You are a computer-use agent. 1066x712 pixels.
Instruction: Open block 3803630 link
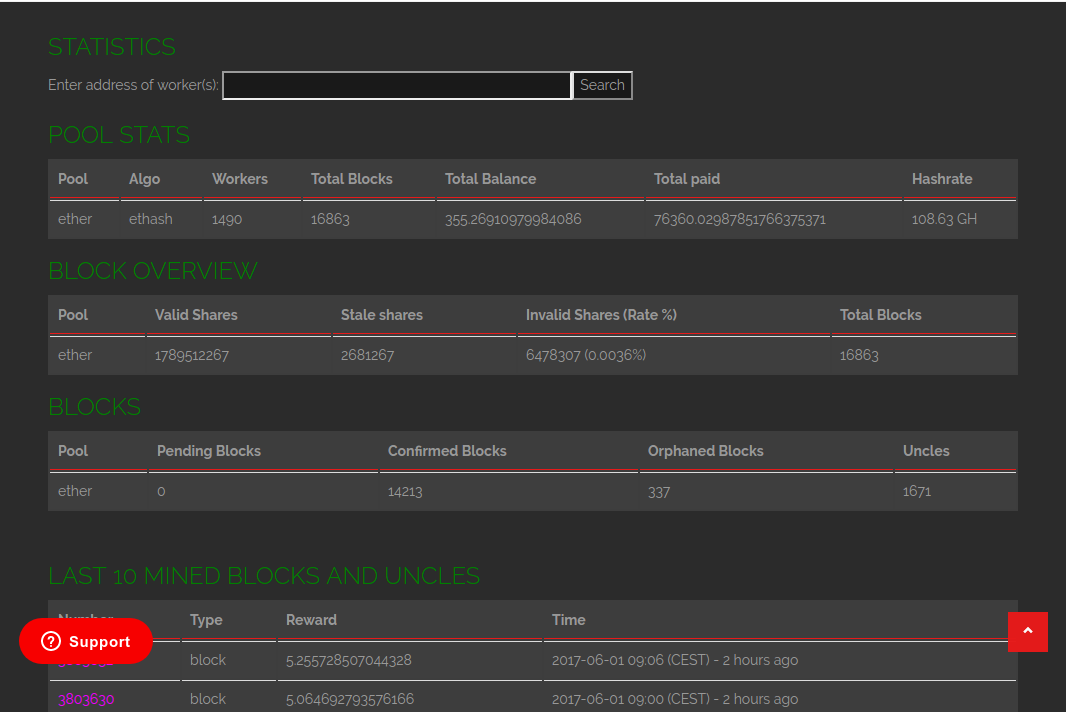coord(86,699)
